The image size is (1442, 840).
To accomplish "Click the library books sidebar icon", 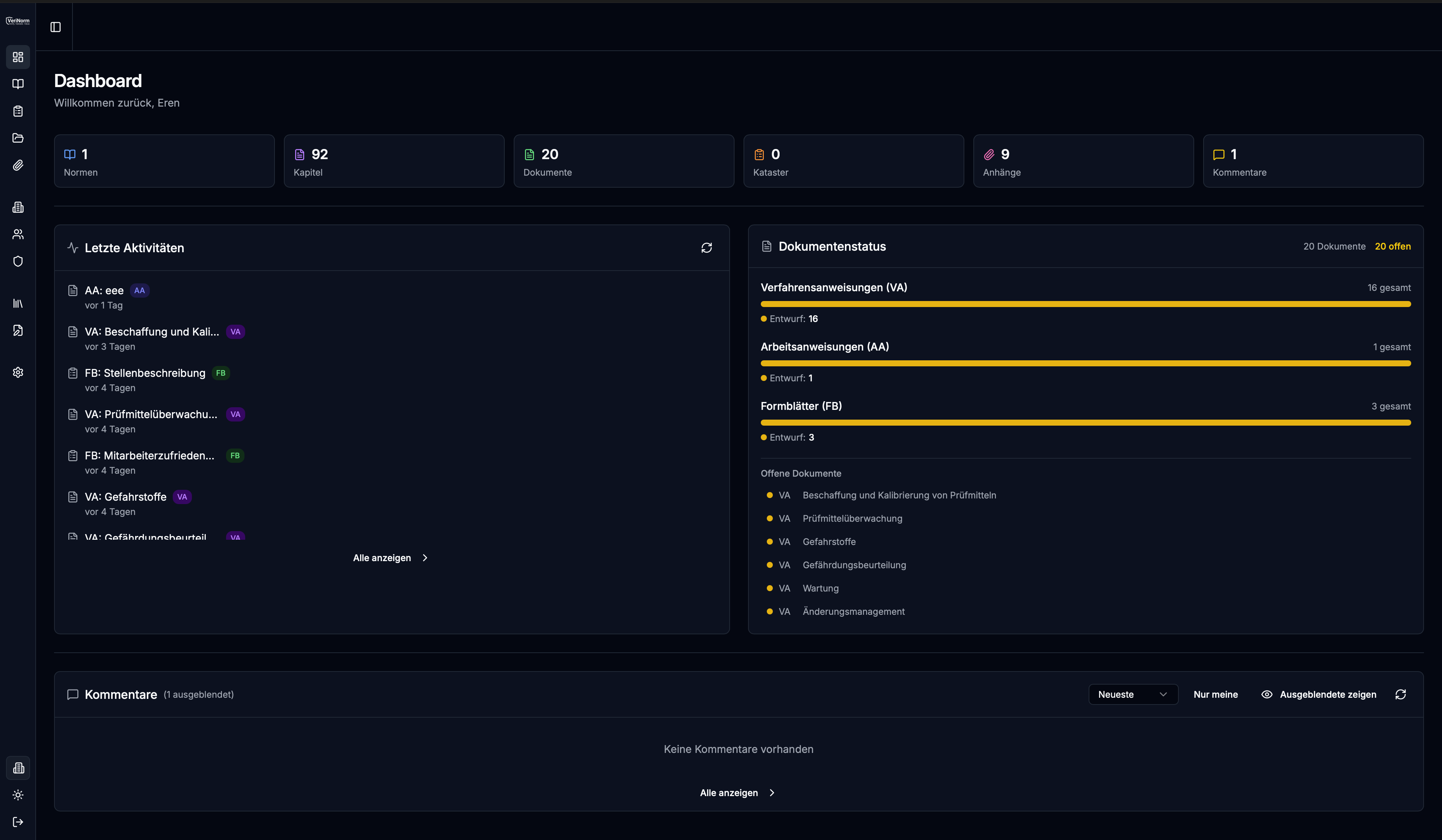I will 18,303.
